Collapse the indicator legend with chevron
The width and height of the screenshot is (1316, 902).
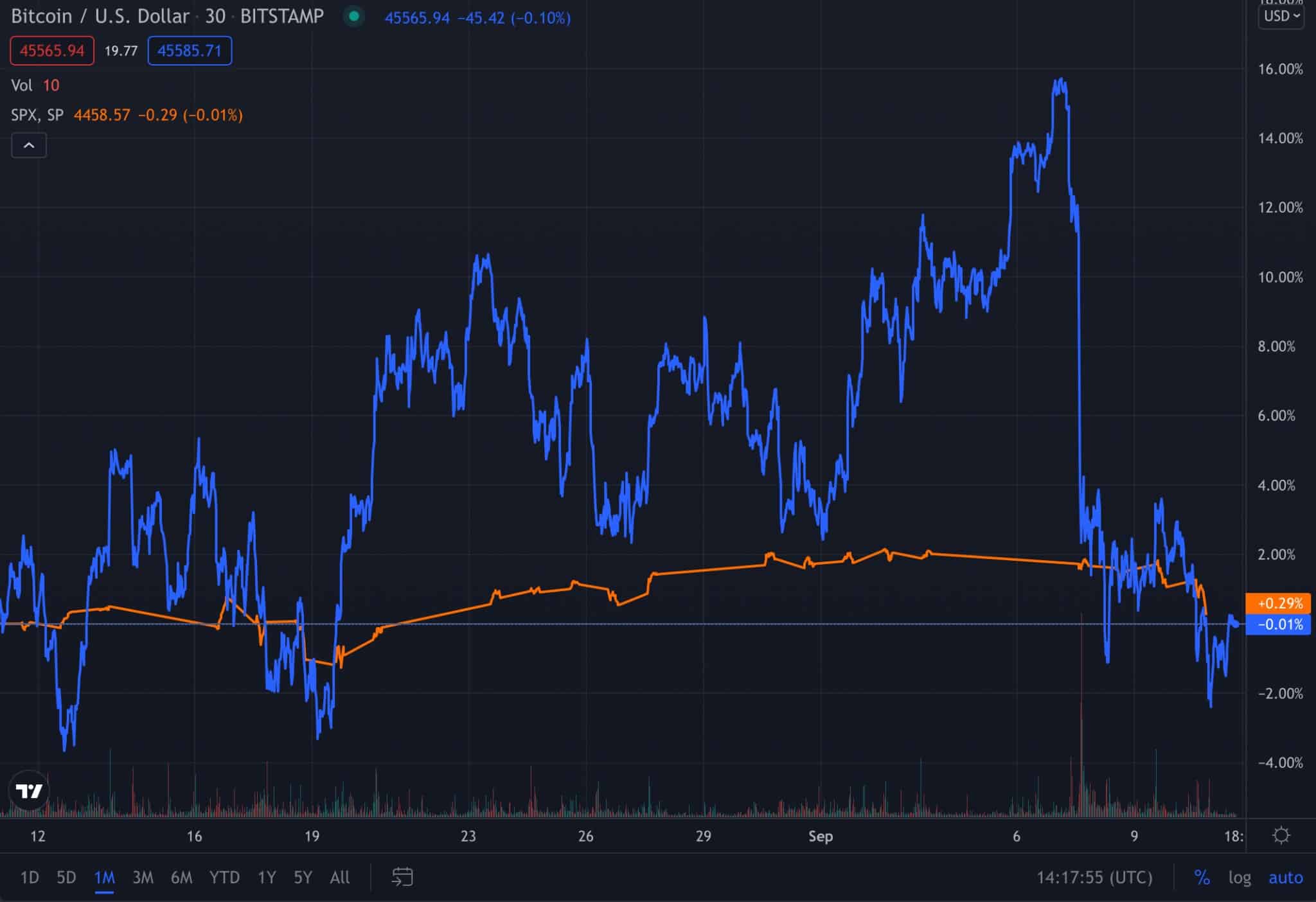pyautogui.click(x=29, y=145)
